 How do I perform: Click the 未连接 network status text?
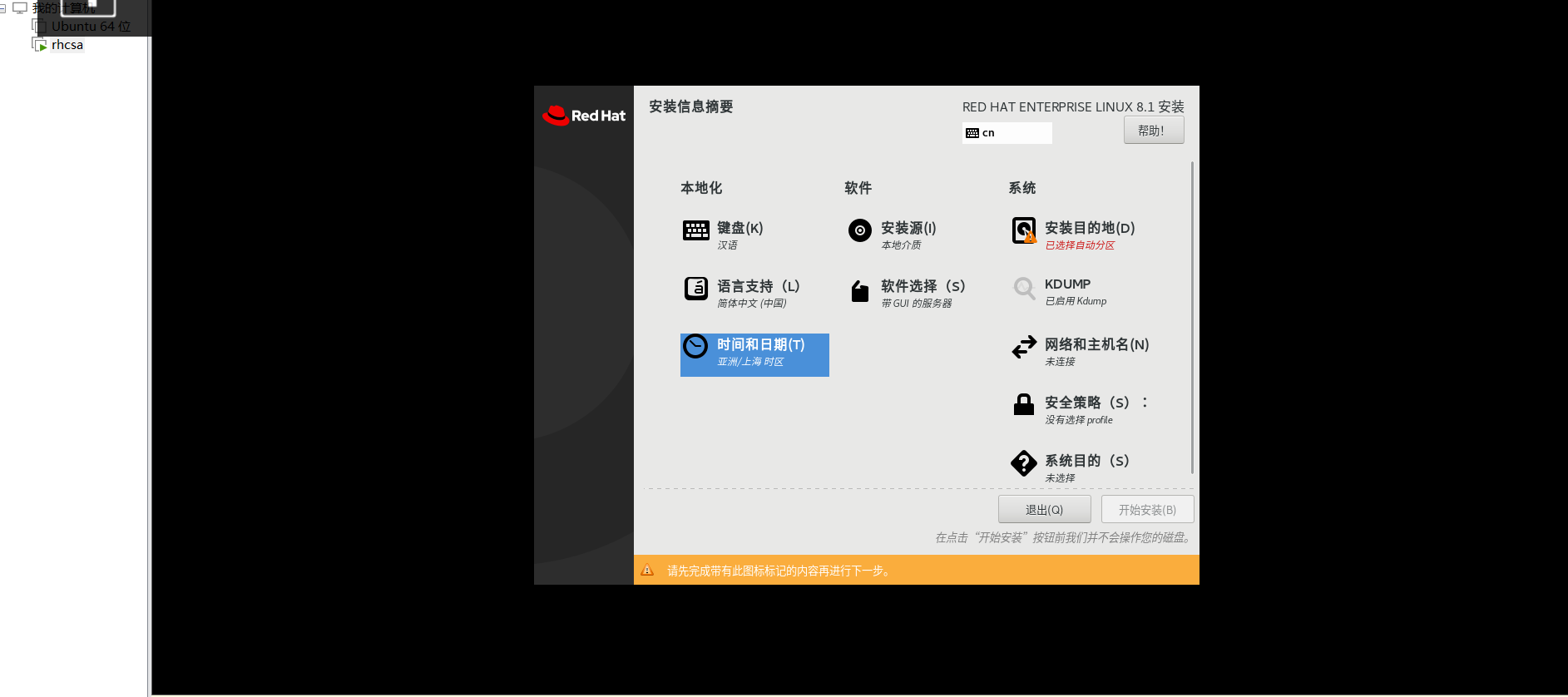point(1060,362)
